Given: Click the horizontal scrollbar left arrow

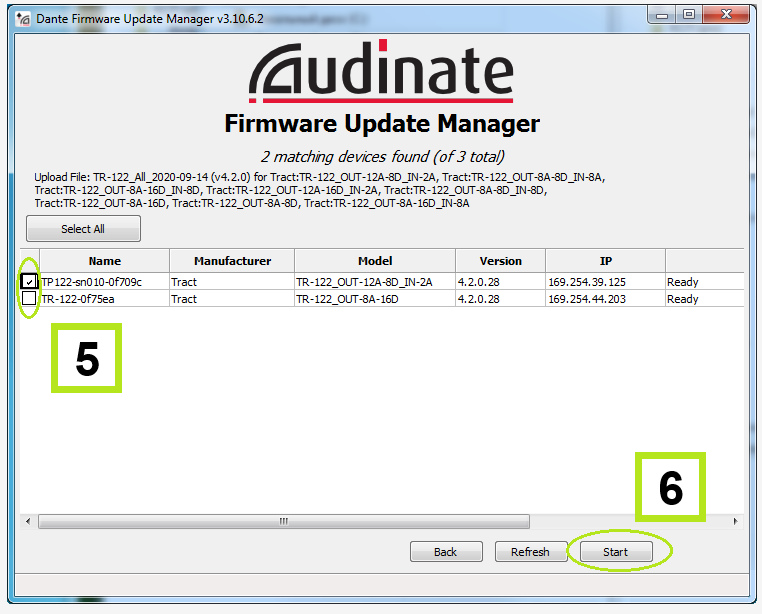Looking at the screenshot, I should pyautogui.click(x=29, y=521).
